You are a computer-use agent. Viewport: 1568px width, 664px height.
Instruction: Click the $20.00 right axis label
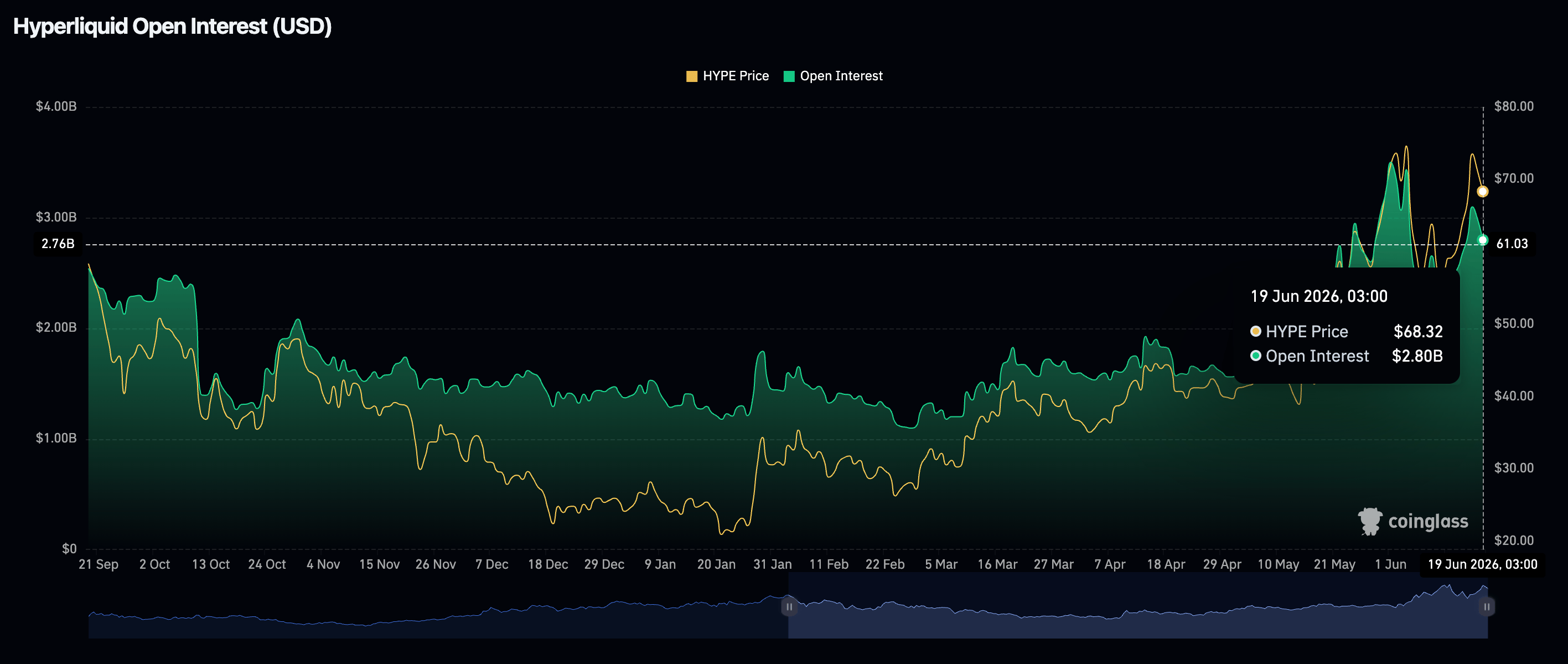[x=1514, y=541]
